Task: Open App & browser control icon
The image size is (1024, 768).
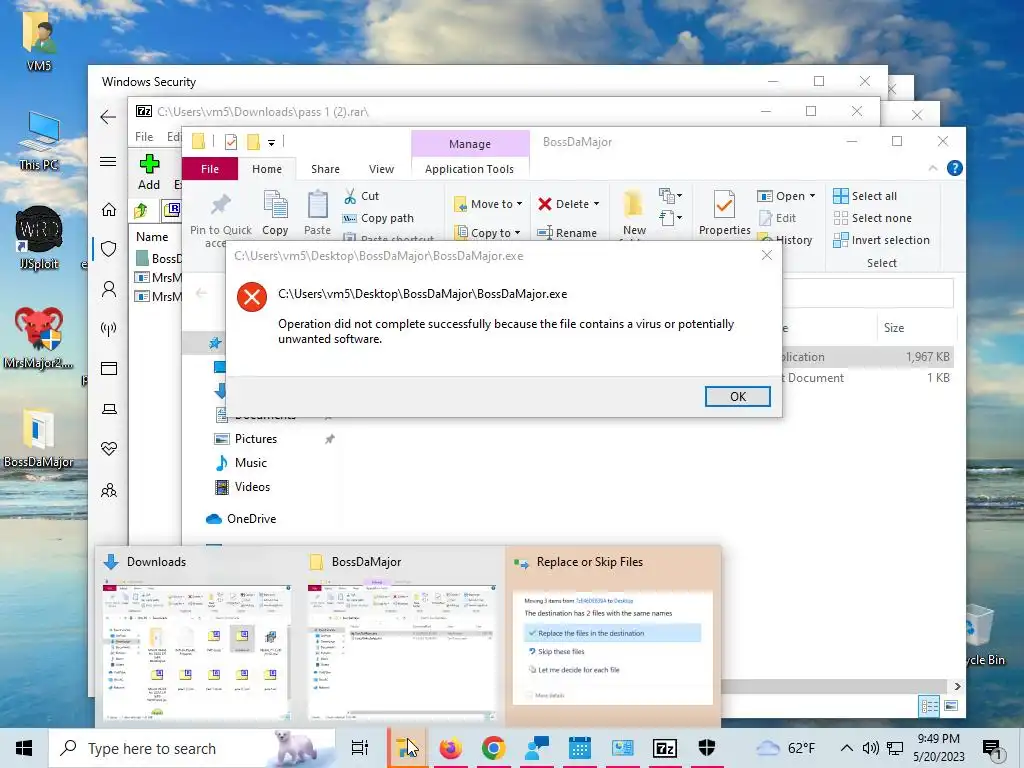Action: pyautogui.click(x=108, y=368)
